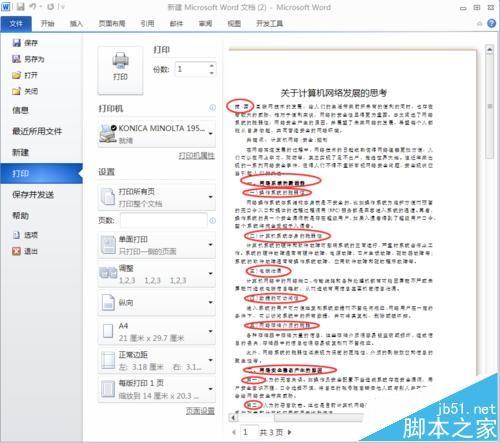Expand the KONICA MINOLTA printer dropdown

(211, 134)
